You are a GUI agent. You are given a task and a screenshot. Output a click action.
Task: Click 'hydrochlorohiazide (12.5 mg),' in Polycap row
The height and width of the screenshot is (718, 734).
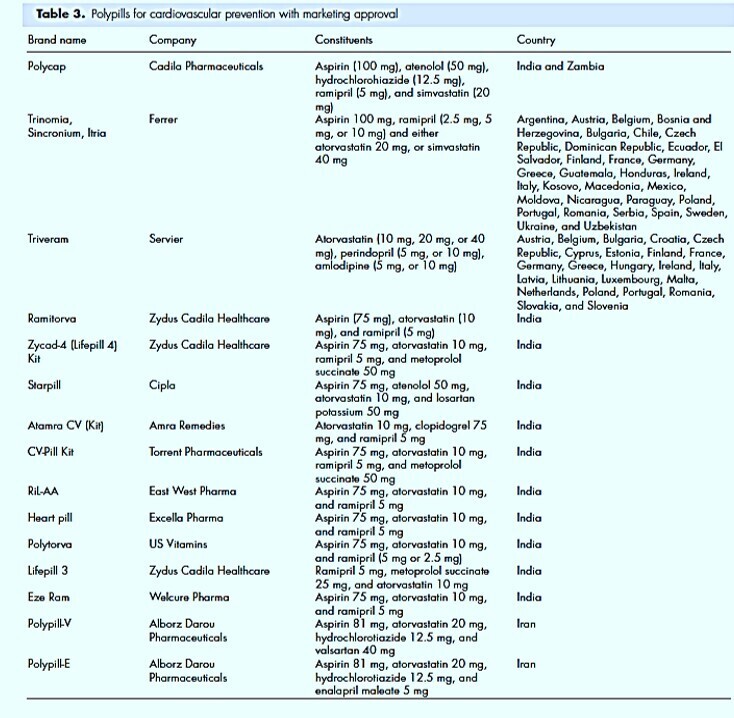[390, 80]
